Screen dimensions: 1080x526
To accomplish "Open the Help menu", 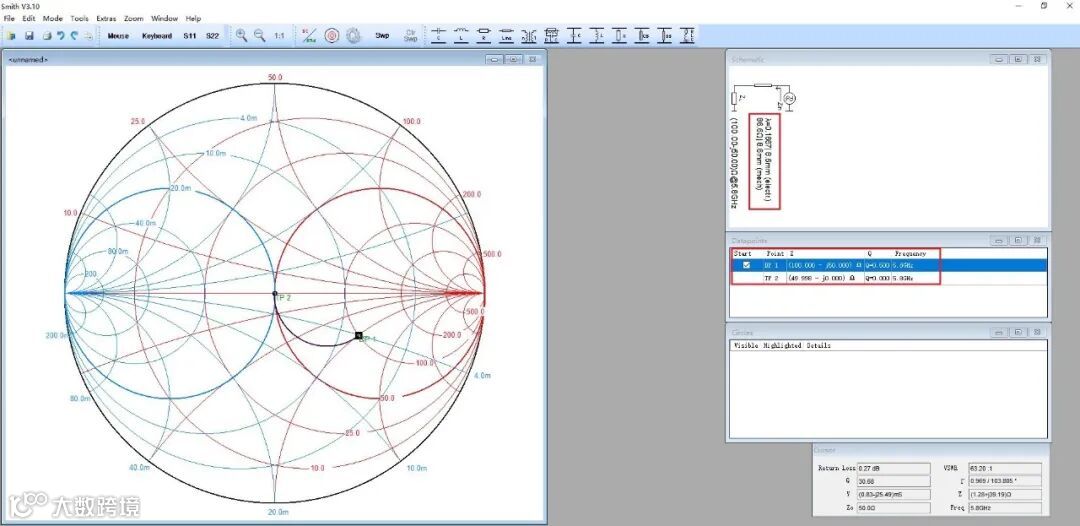I will pos(194,19).
